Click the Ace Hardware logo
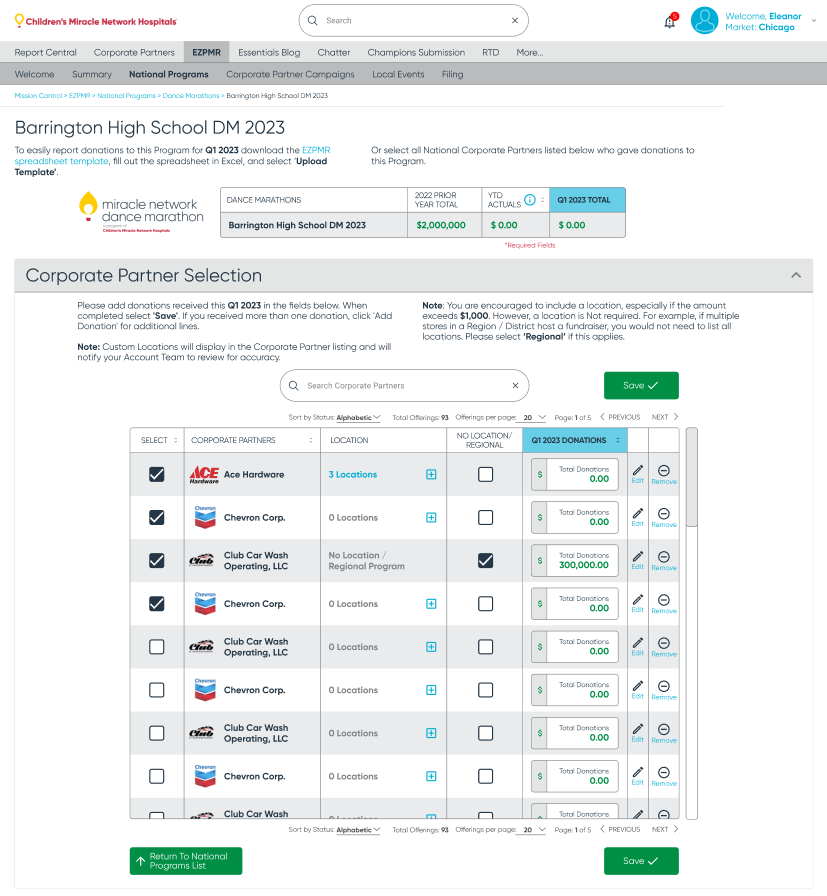Screen dimensions: 827x896 [x=204, y=474]
